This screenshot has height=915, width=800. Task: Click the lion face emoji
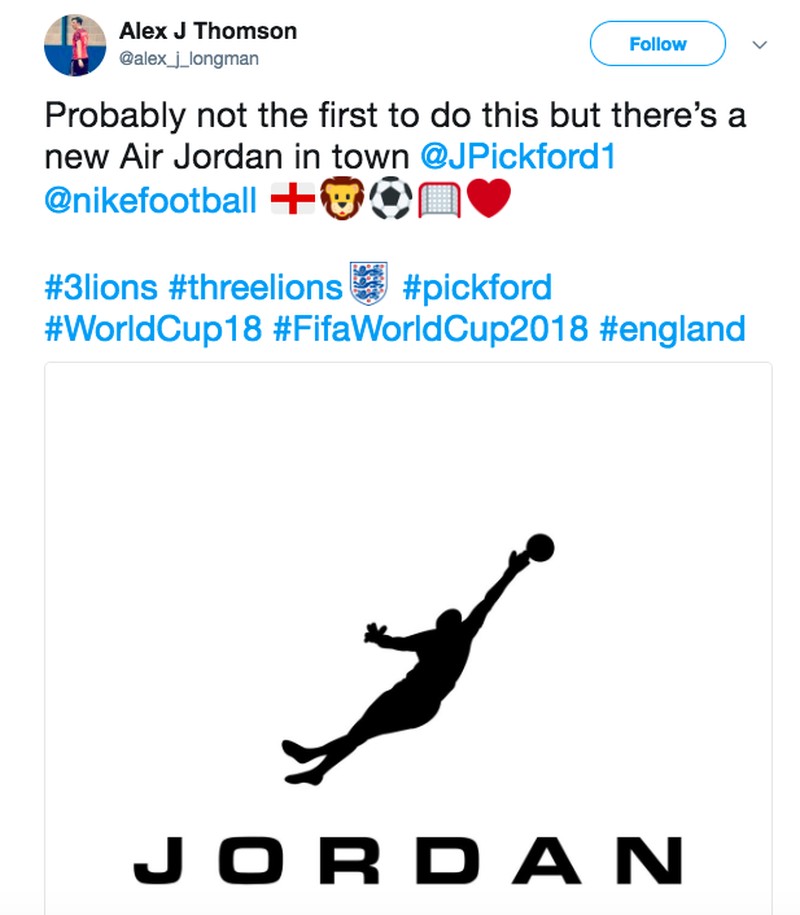(341, 200)
